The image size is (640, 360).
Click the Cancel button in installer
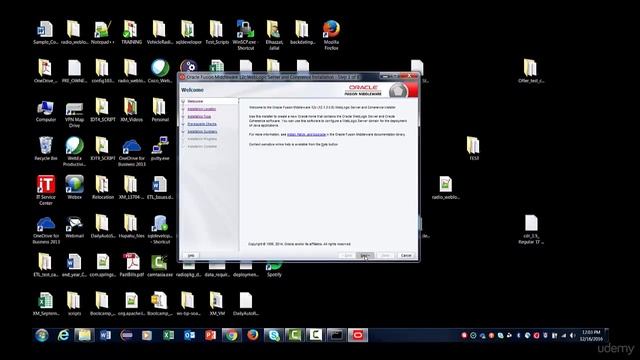point(406,256)
